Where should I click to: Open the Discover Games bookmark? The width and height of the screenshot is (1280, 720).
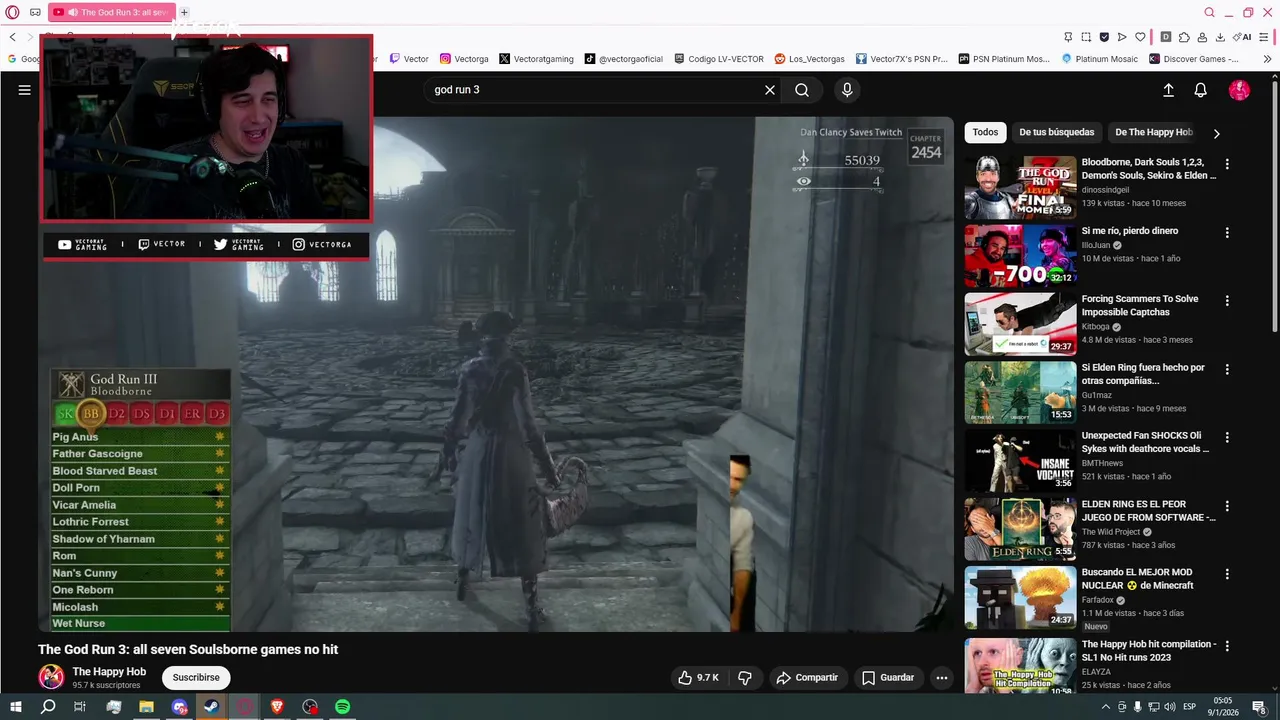[1194, 59]
